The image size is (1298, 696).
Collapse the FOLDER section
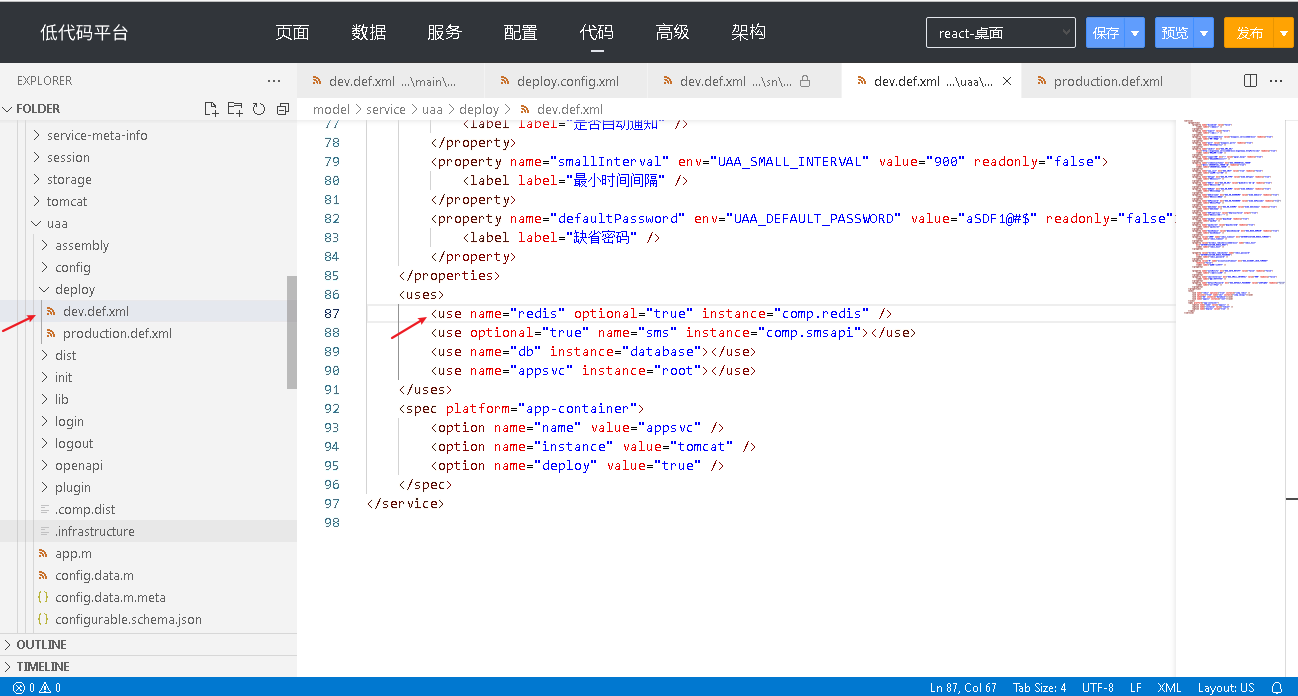coord(38,109)
